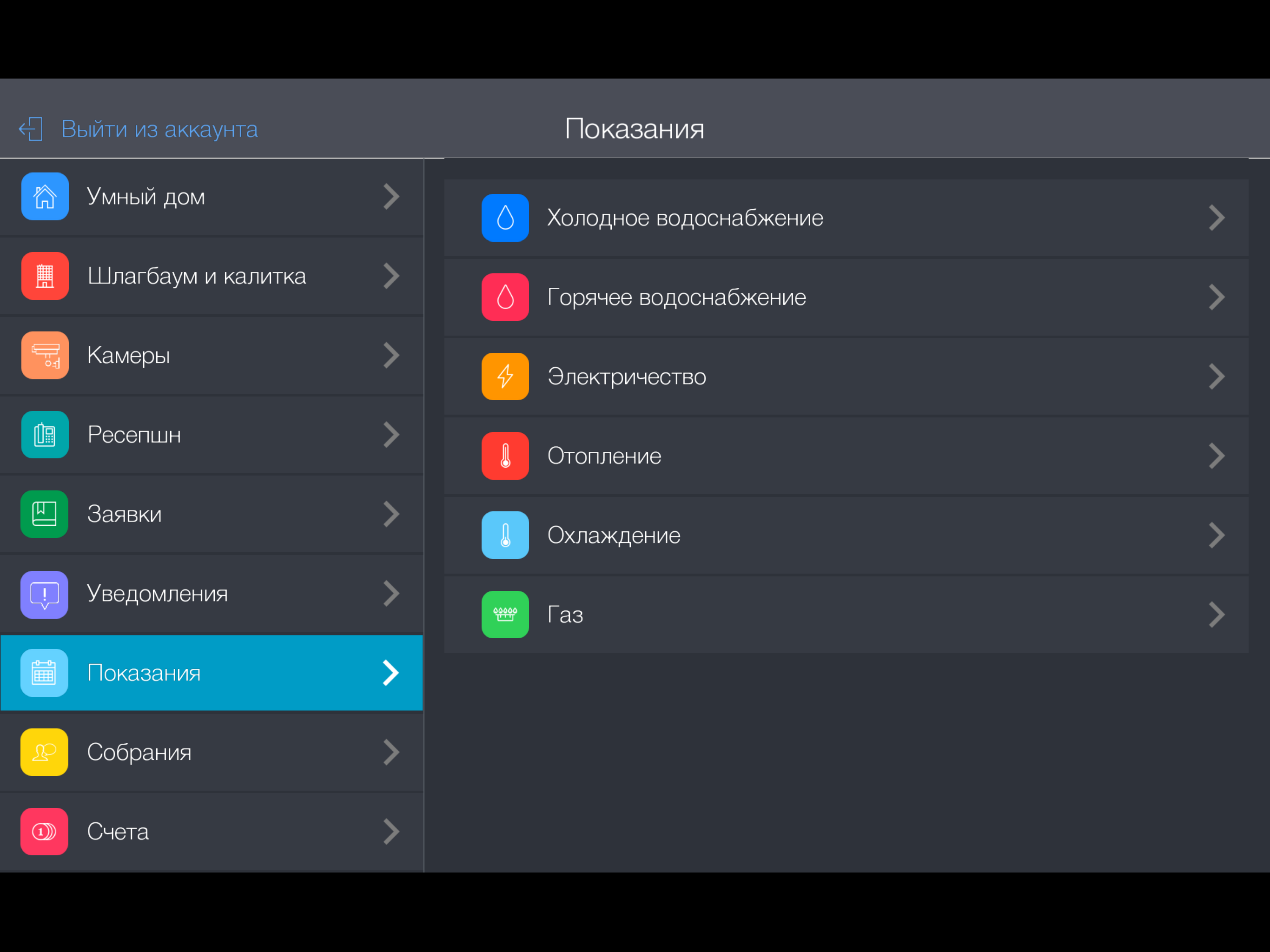Click the green gas burner icon
Screen dimensions: 1270x952
tap(505, 615)
